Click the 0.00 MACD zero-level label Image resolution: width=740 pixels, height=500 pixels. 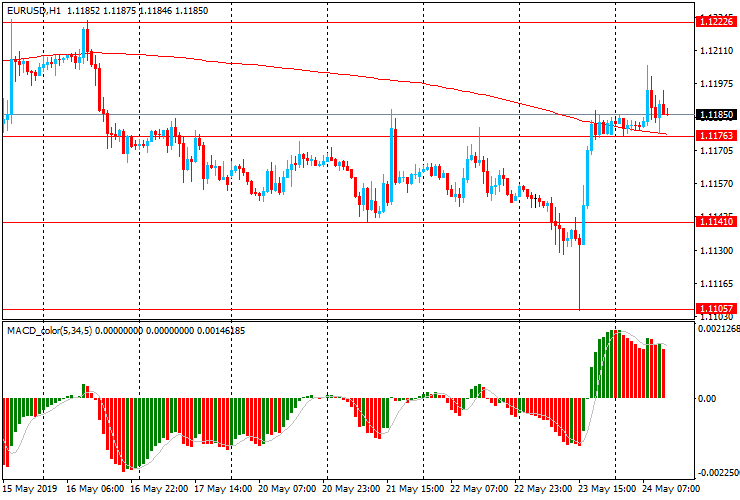point(708,398)
